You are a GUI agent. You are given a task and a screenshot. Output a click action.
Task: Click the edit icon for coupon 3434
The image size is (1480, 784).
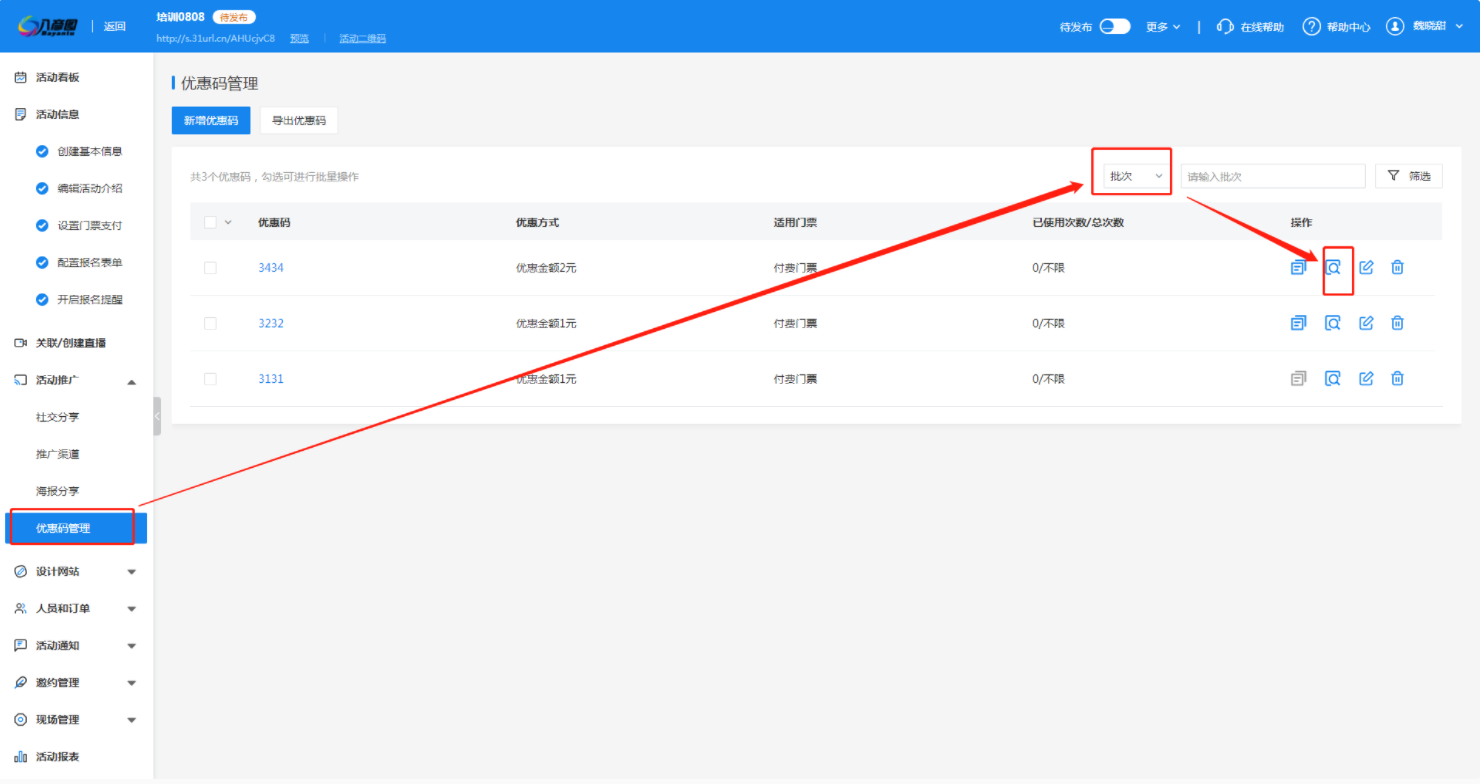1366,268
